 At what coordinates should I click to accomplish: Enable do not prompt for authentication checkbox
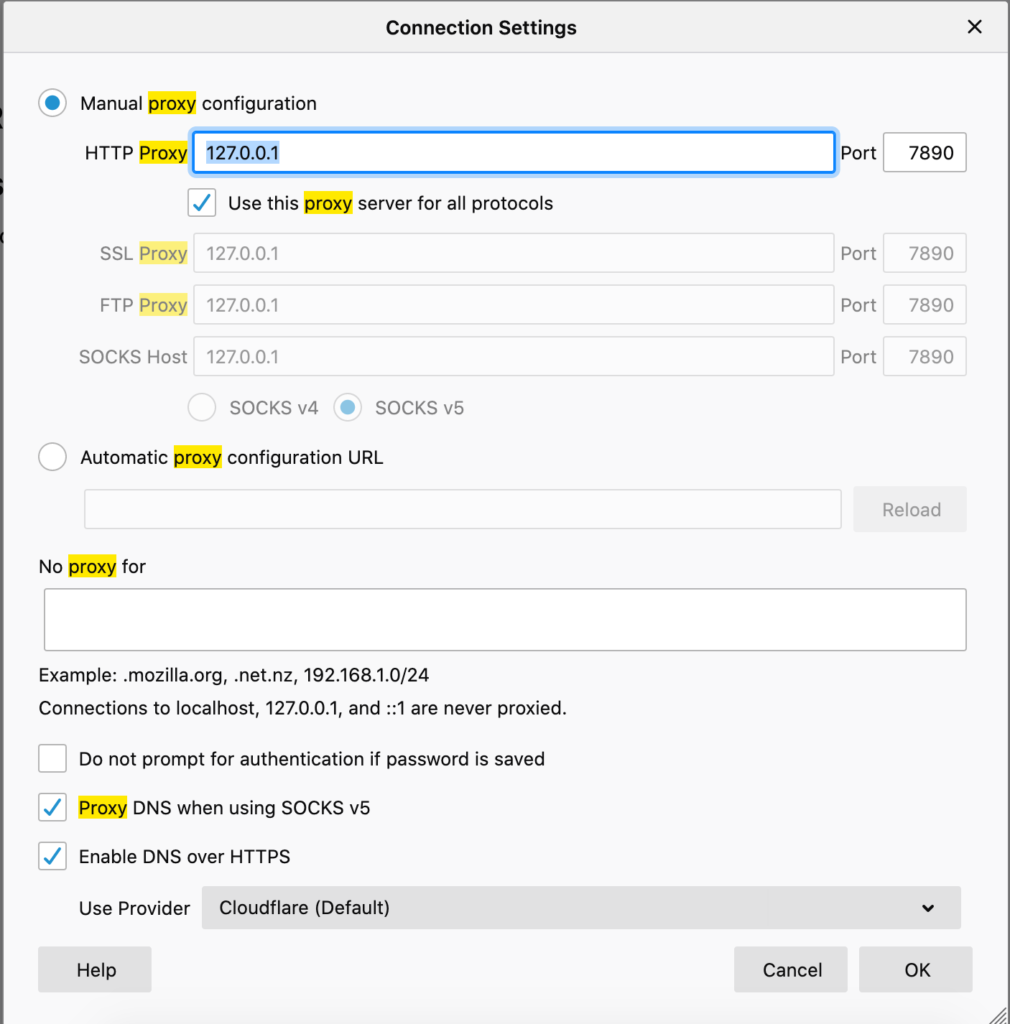click(x=52, y=758)
